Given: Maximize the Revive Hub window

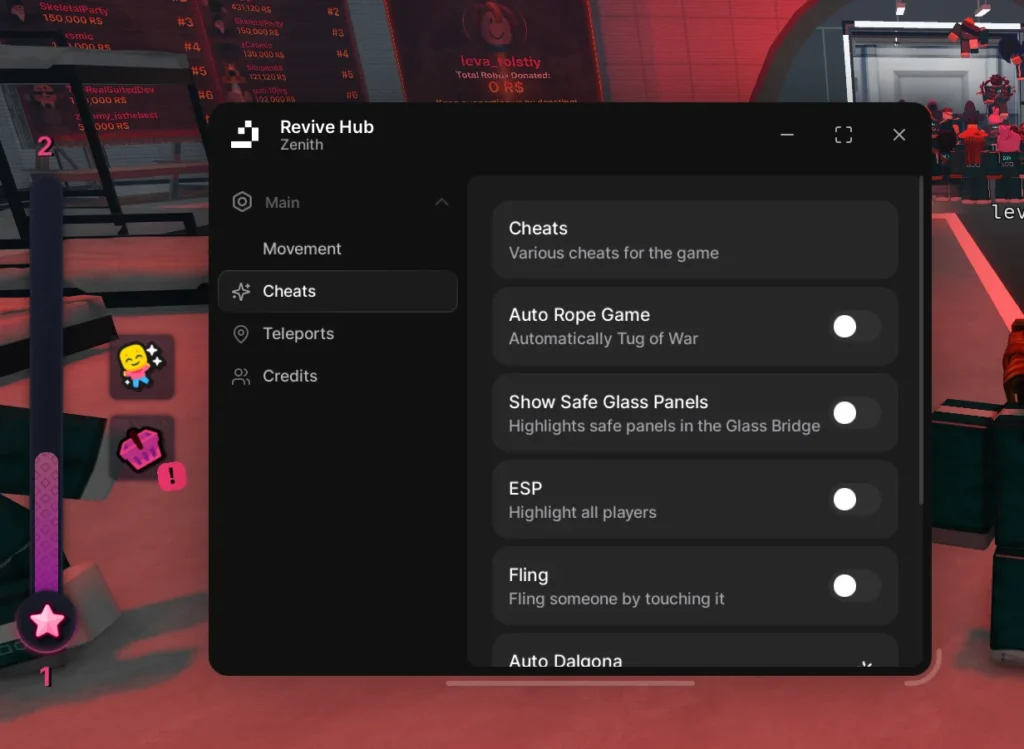Looking at the screenshot, I should click(x=843, y=135).
